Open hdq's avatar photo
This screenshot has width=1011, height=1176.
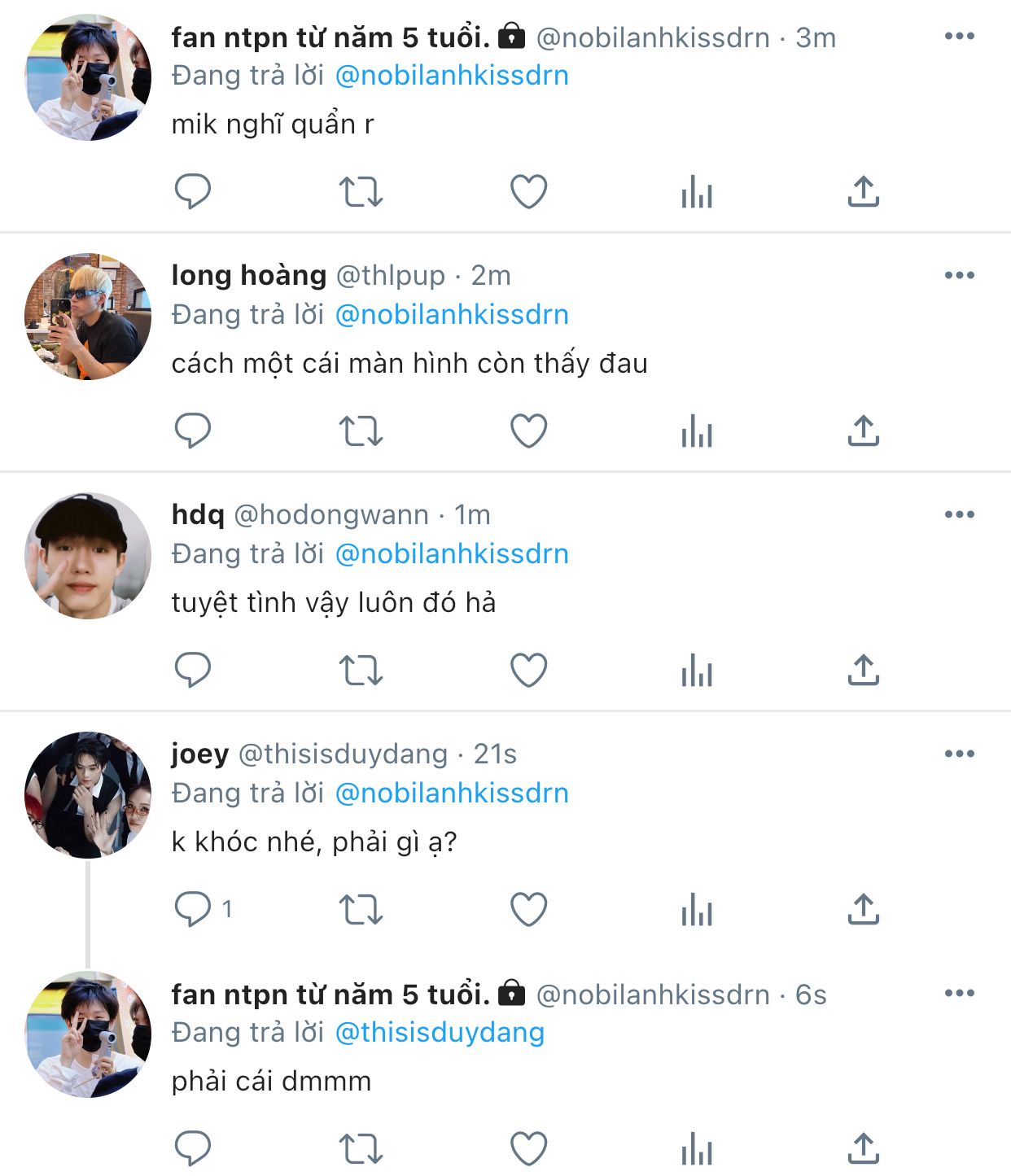point(88,556)
